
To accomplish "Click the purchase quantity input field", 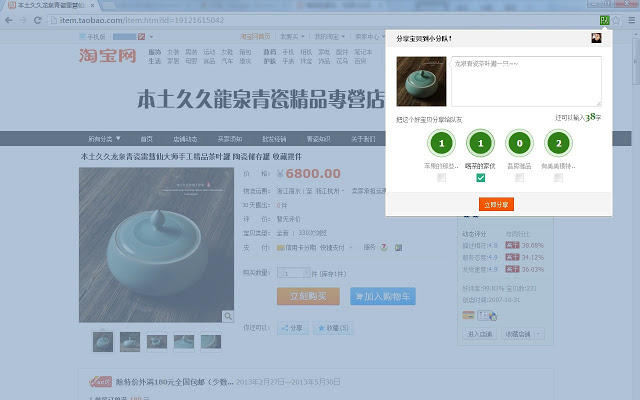I will click(291, 273).
